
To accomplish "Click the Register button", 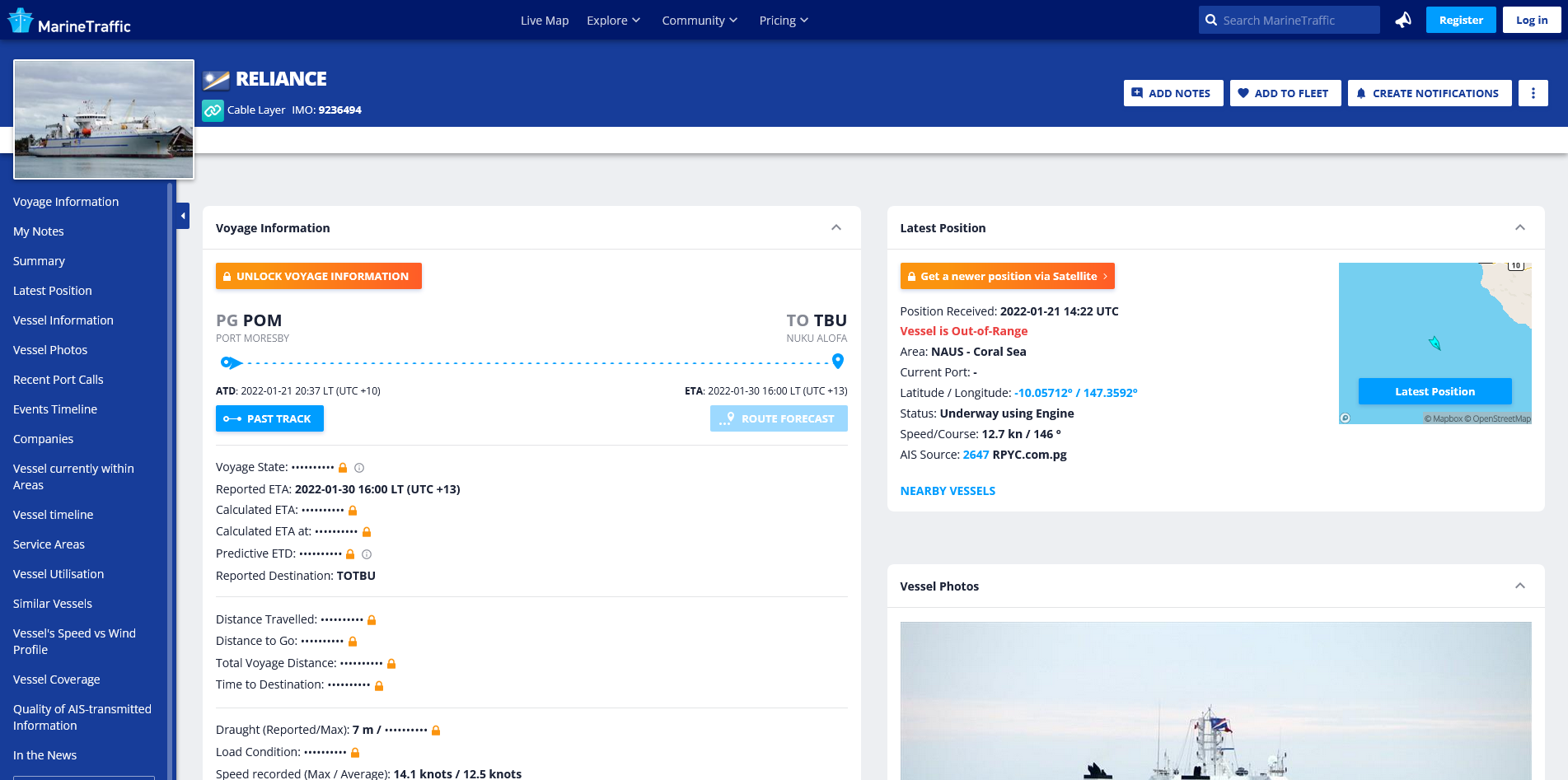I will [x=1461, y=20].
